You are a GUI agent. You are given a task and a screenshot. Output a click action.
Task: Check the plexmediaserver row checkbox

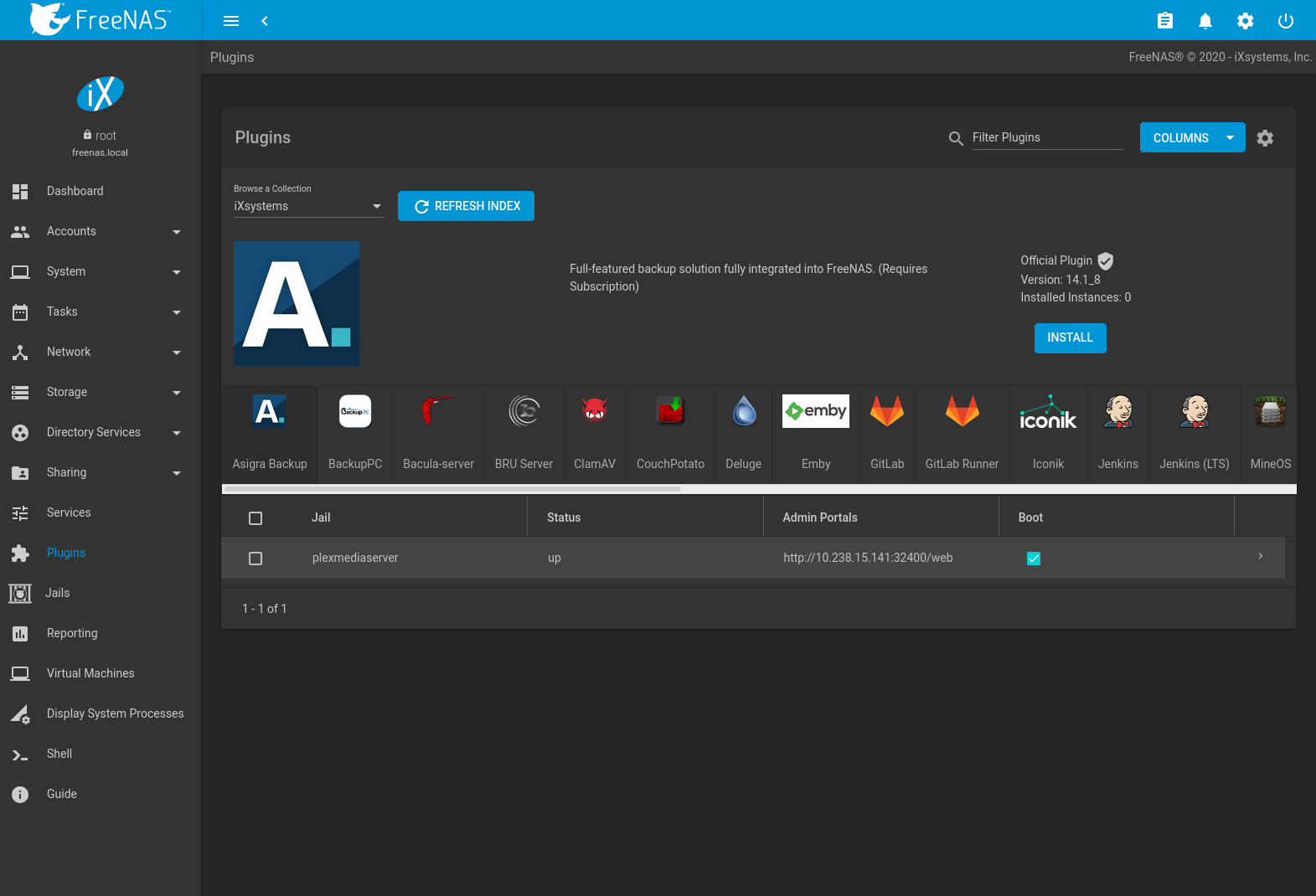coord(255,559)
